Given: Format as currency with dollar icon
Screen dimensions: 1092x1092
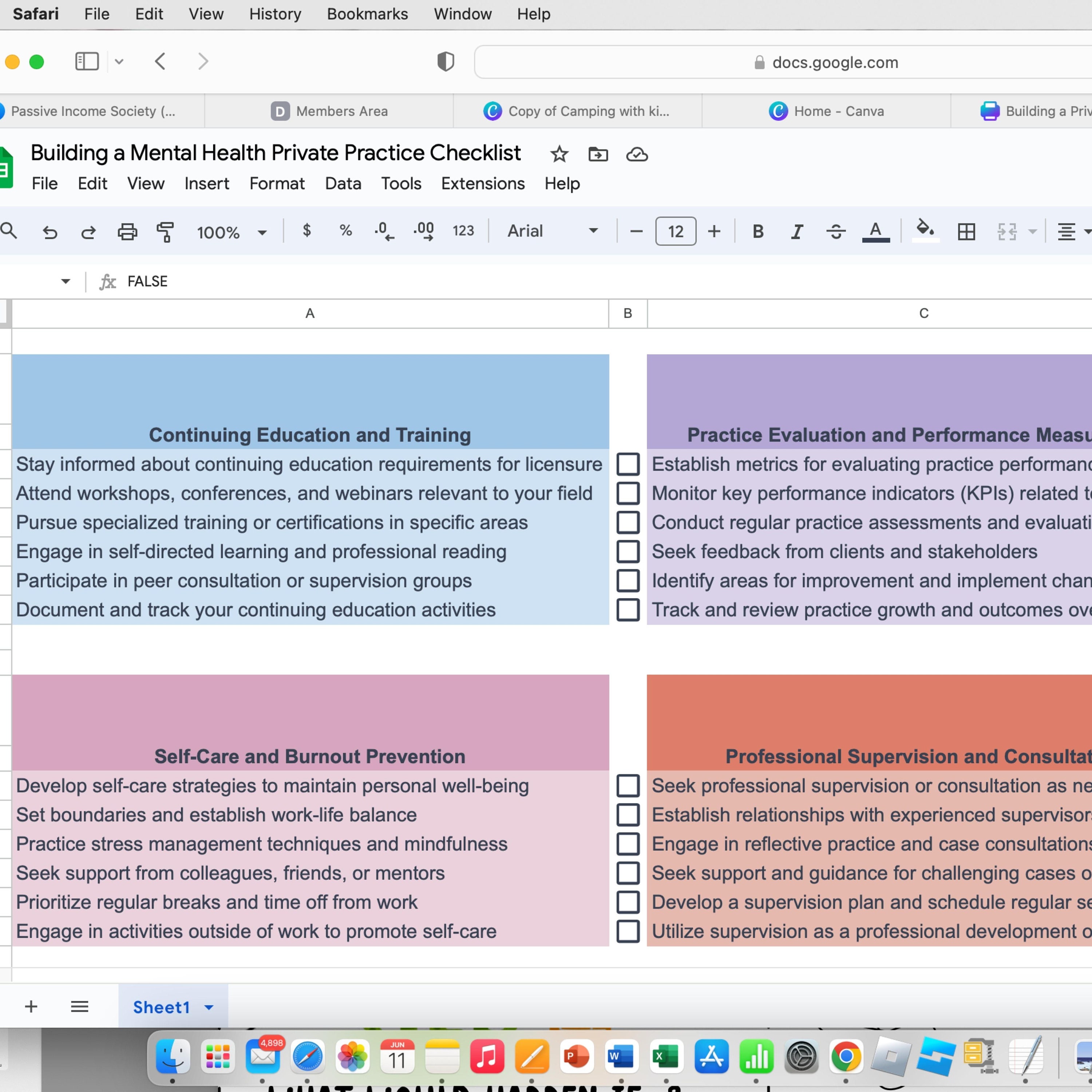Looking at the screenshot, I should point(307,231).
